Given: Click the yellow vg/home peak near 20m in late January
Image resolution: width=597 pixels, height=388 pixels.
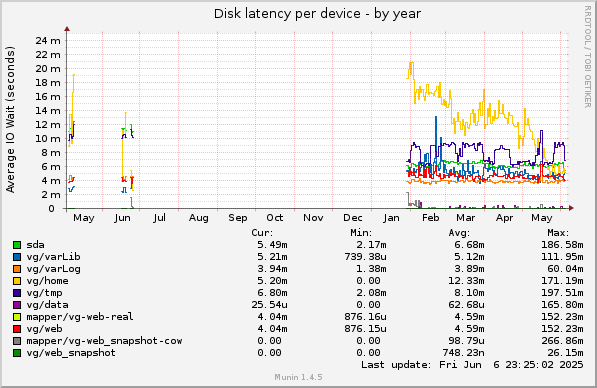Looking at the screenshot, I should click(x=411, y=63).
